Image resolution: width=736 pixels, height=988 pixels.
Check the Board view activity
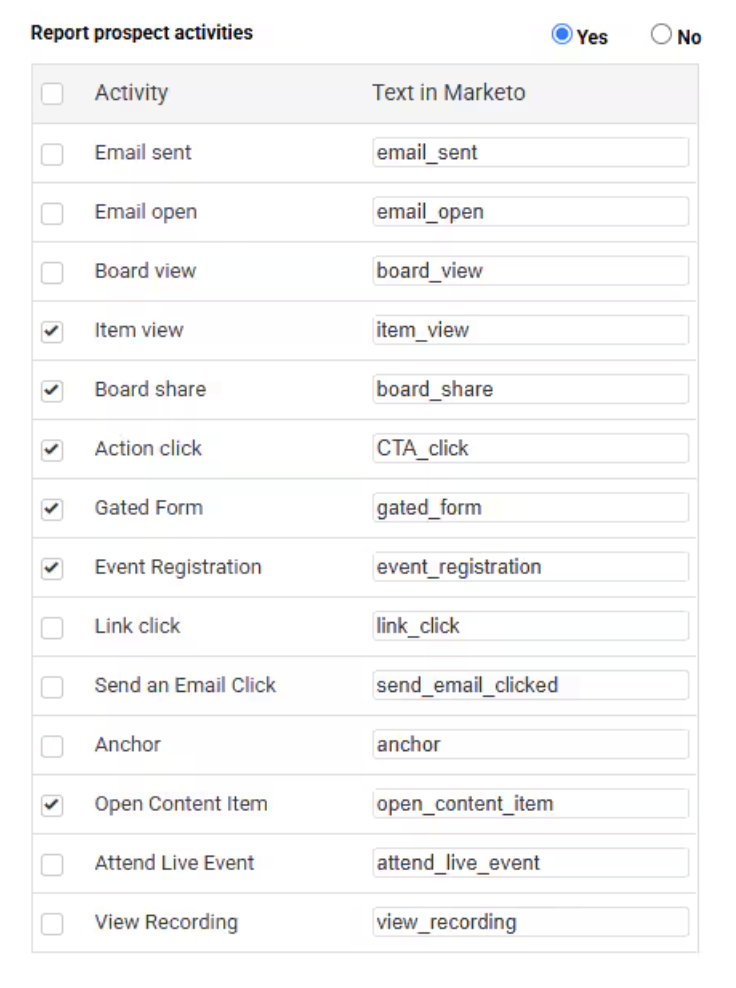click(52, 272)
